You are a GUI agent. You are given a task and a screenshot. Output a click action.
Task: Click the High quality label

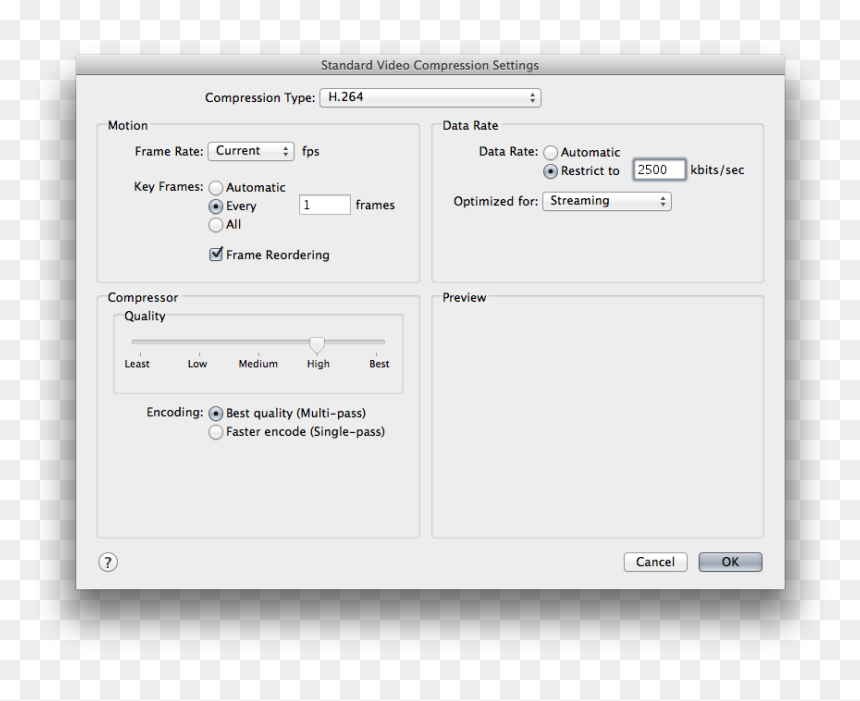(x=318, y=364)
